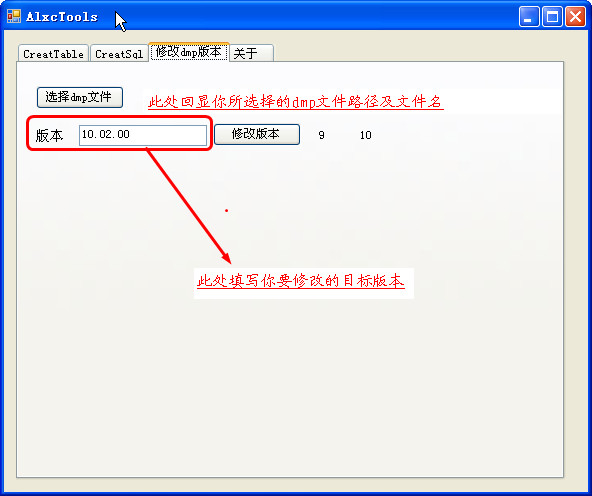Select the 修改dmp版本 tab
Screen dimensions: 592x496
tap(189, 52)
